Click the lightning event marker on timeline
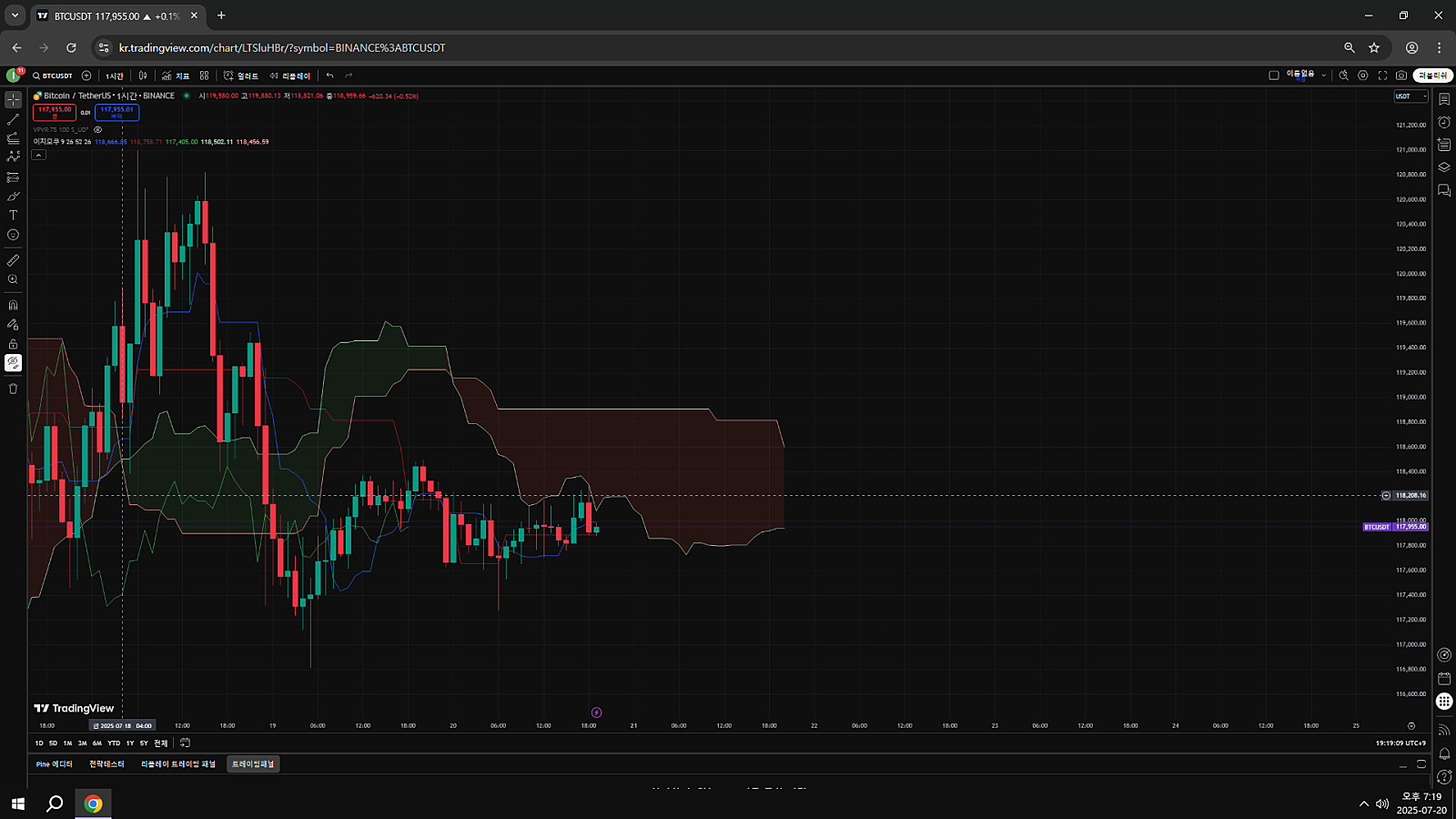This screenshot has width=1456, height=819. click(x=596, y=713)
